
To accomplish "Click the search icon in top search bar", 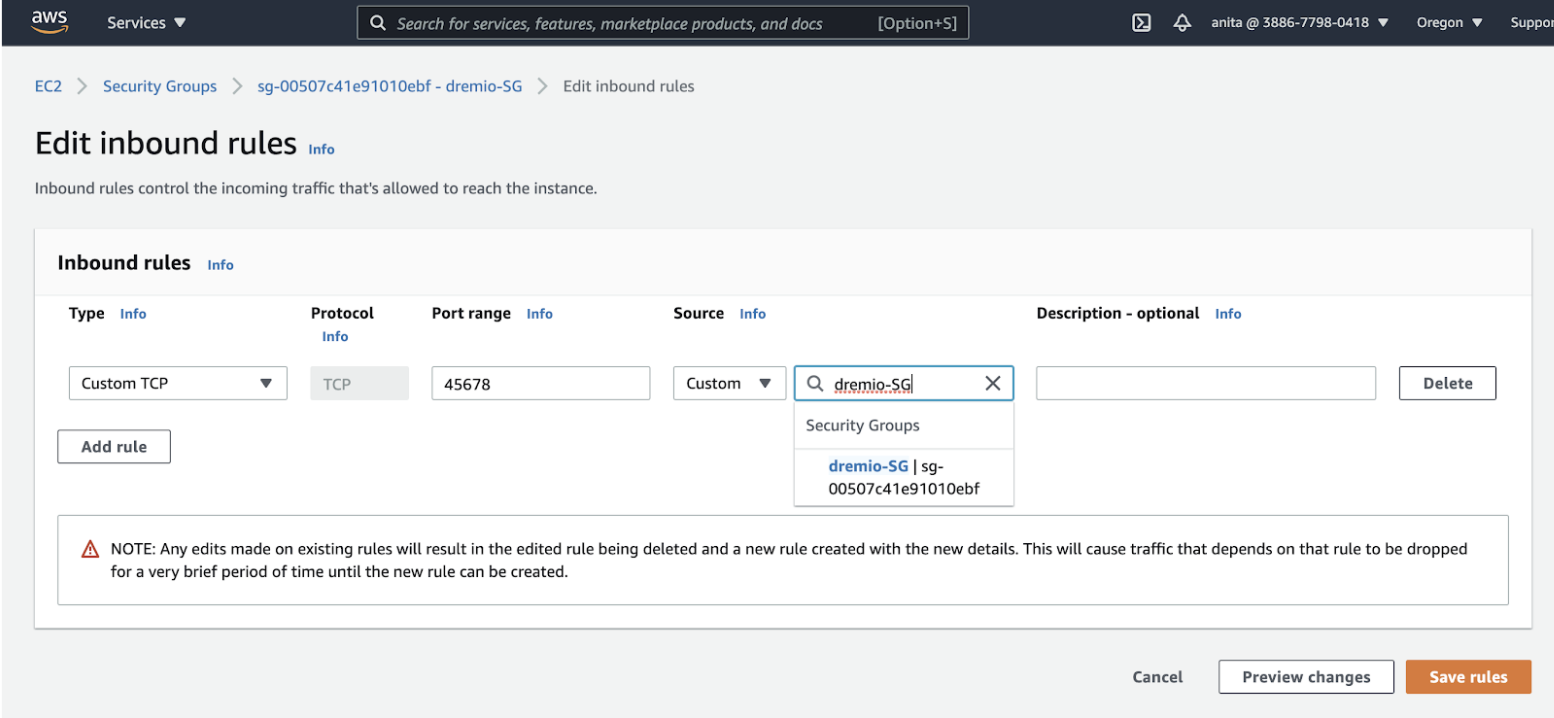I will tap(378, 23).
